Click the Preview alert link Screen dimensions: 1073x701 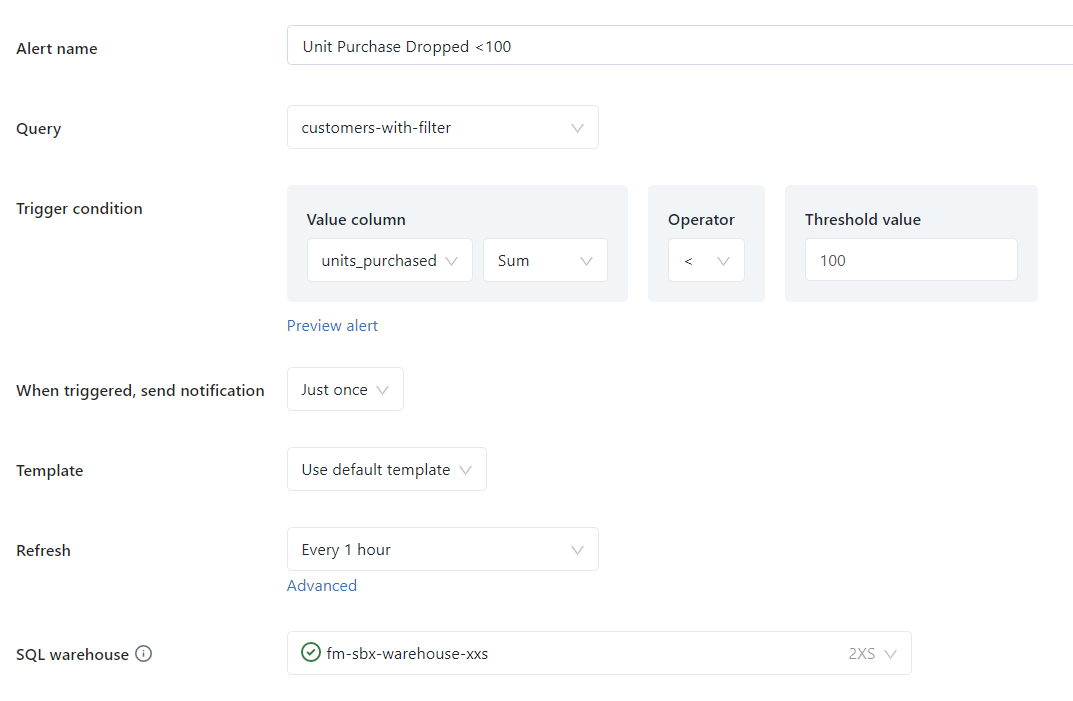tap(332, 326)
